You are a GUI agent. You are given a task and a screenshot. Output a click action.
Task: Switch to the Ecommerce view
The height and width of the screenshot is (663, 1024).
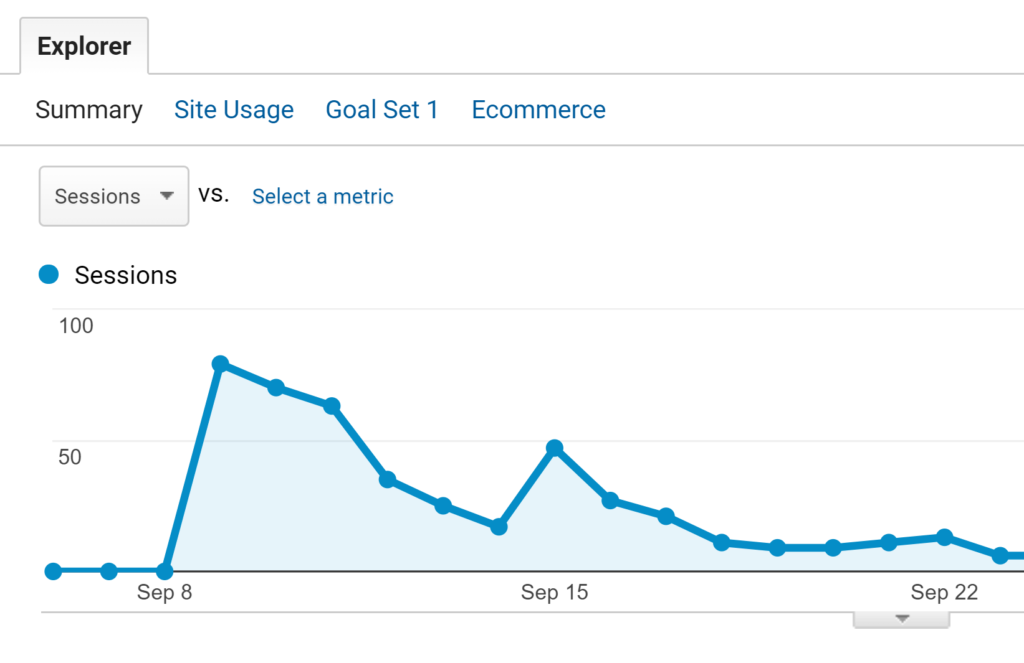(x=538, y=110)
